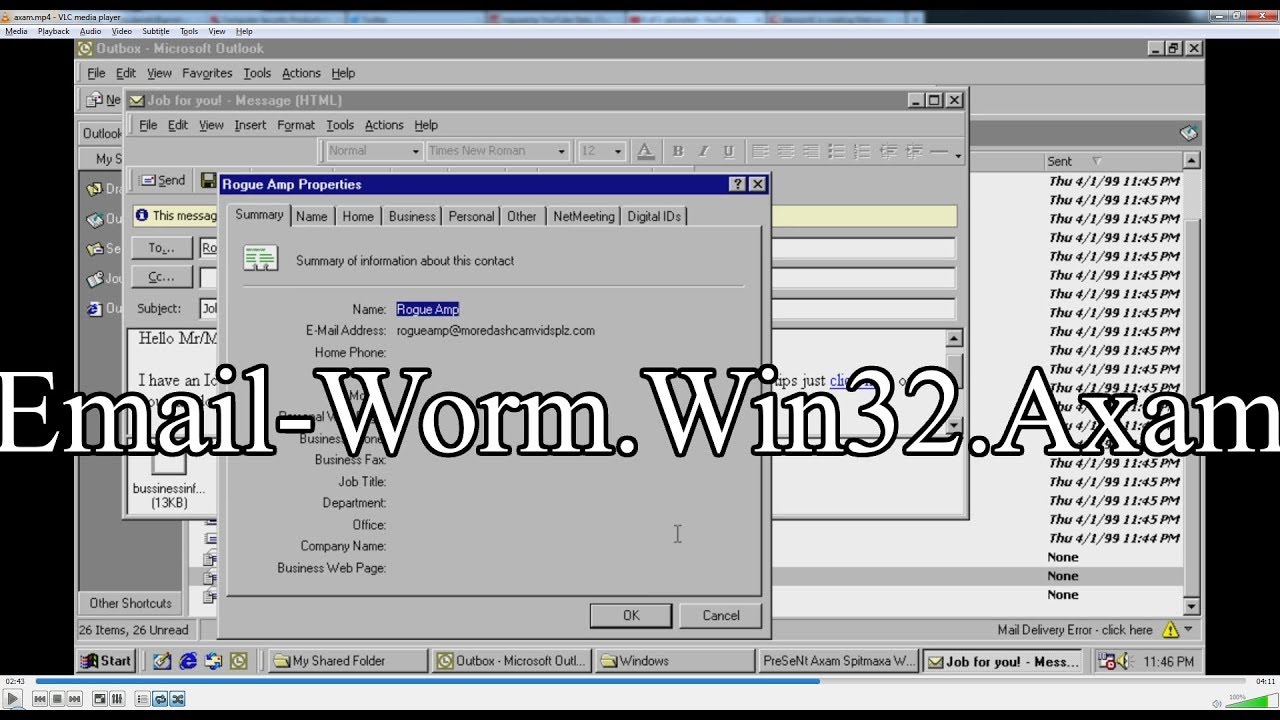
Task: Switch to the Business tab
Action: 412,216
